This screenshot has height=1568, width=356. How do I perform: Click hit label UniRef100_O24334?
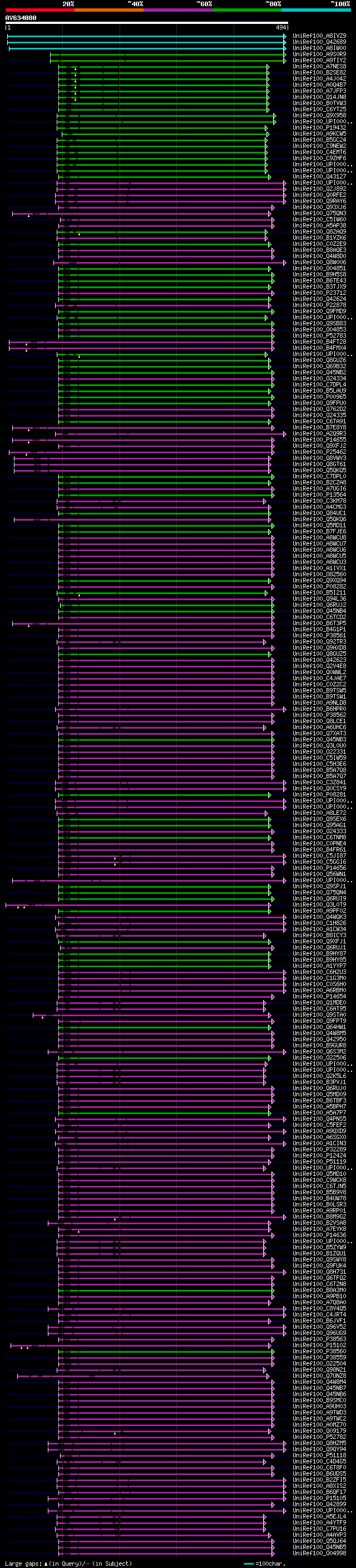pos(319,379)
